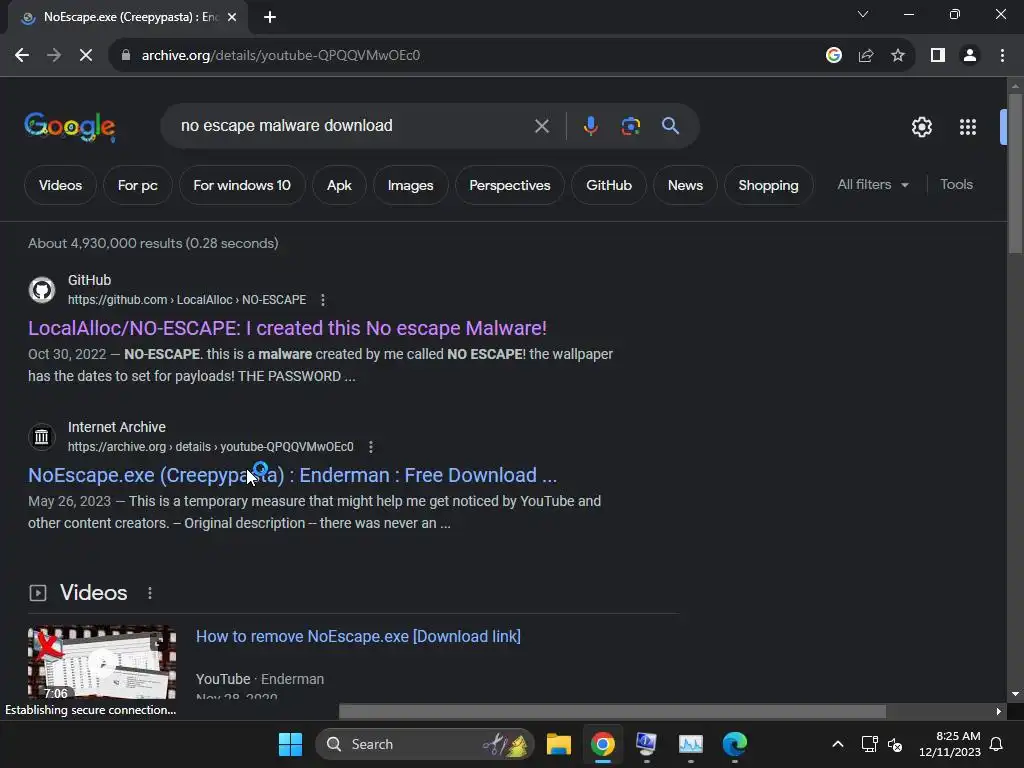Click the site lock icon in address bar
The image size is (1024, 768).
click(x=126, y=56)
